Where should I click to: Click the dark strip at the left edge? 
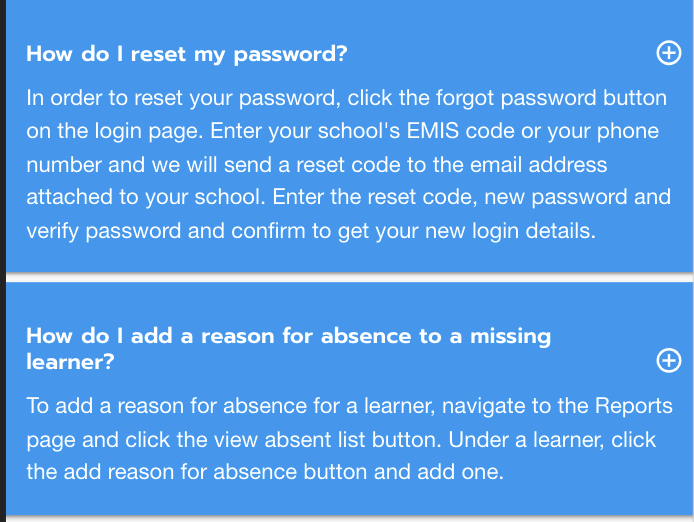(2, 260)
